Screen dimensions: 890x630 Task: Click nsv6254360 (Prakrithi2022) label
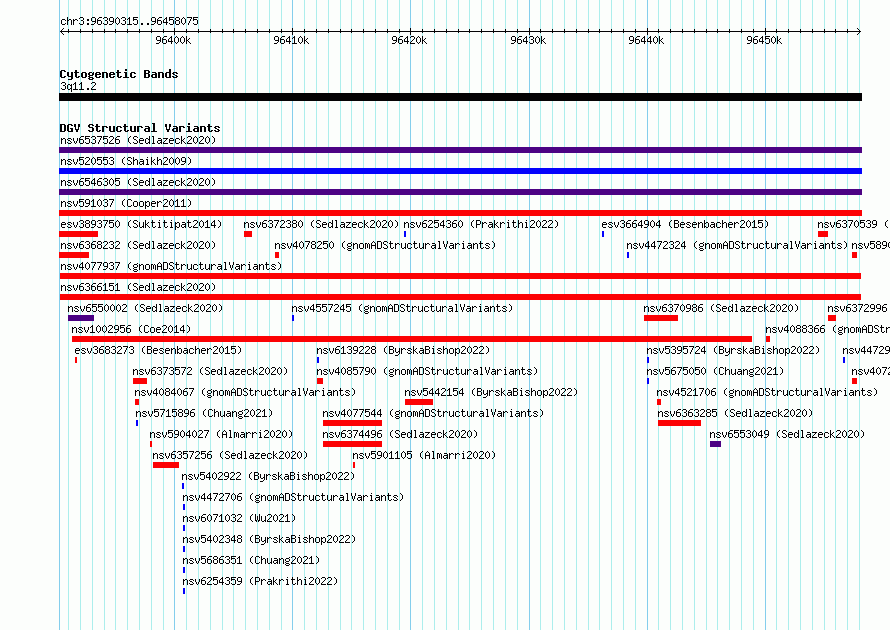click(x=481, y=224)
